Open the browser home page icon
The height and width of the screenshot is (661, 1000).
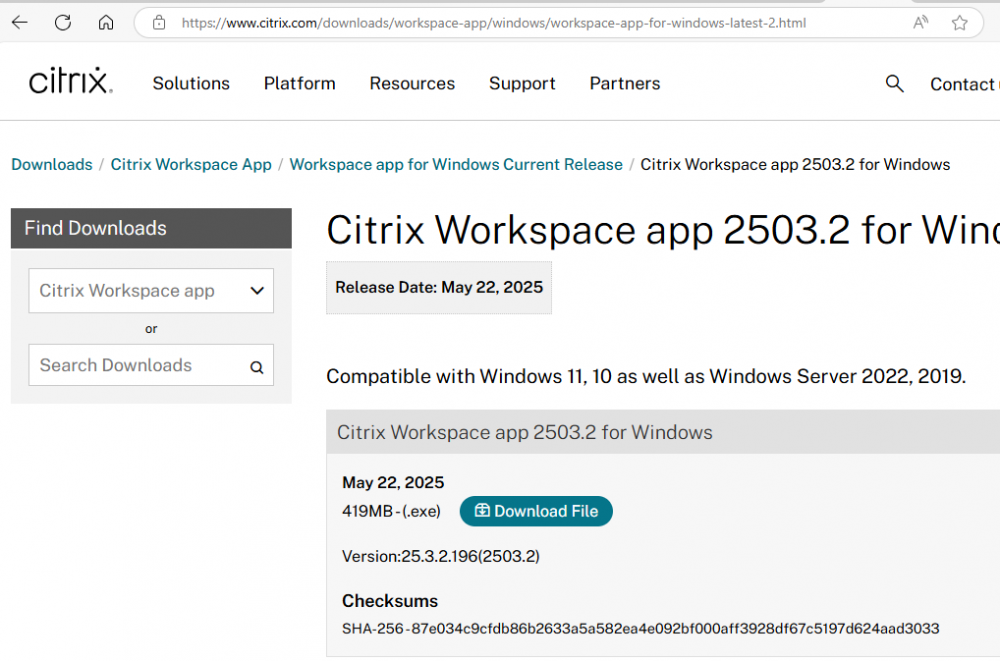[x=106, y=23]
